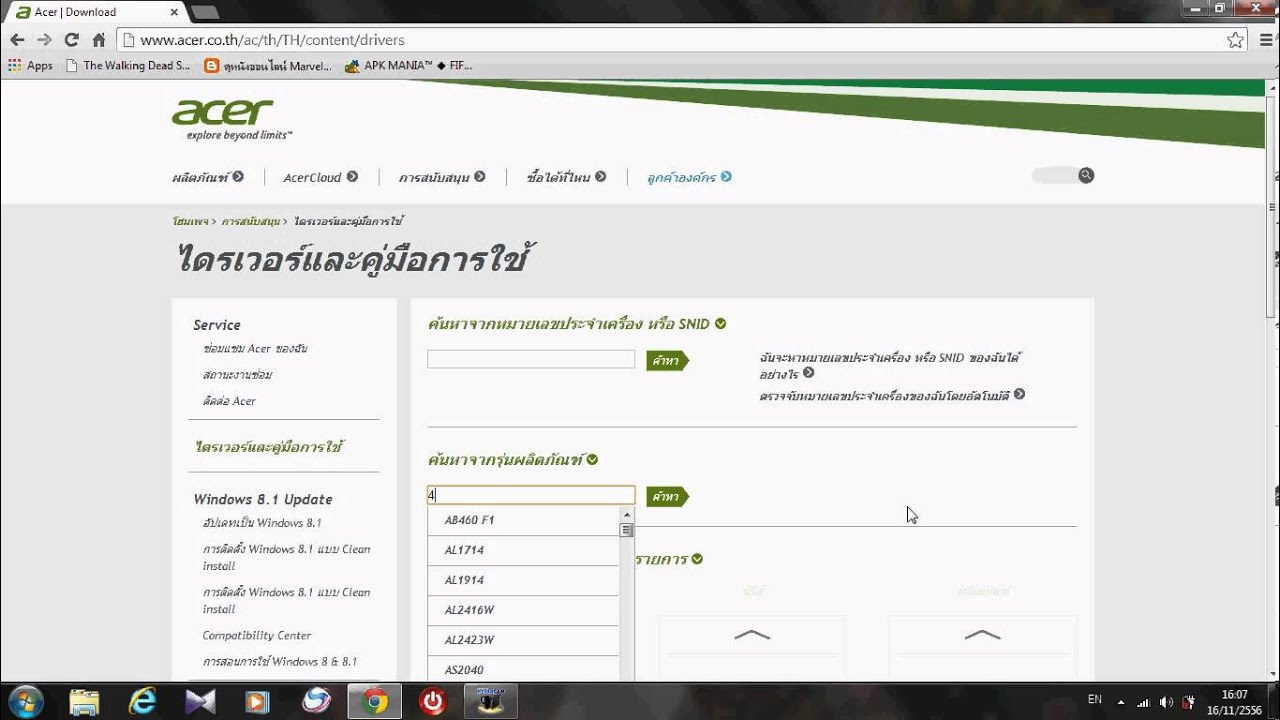Click the up arrow in the right list column
This screenshot has height=720, width=1280.
pyautogui.click(x=982, y=635)
